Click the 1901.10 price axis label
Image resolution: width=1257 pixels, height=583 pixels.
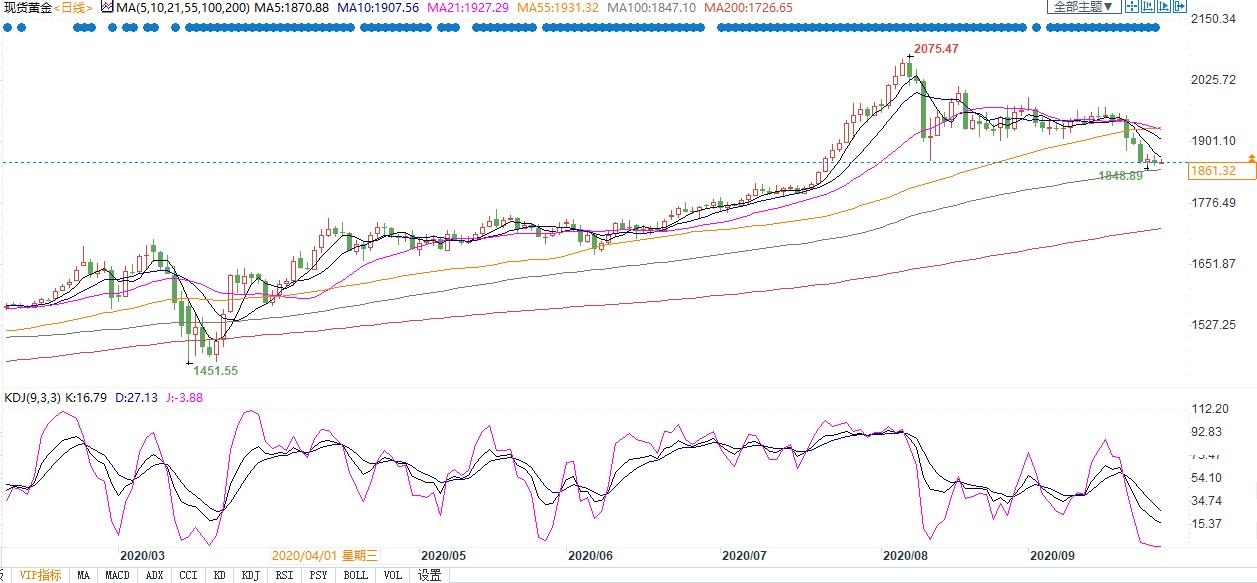pos(1215,142)
